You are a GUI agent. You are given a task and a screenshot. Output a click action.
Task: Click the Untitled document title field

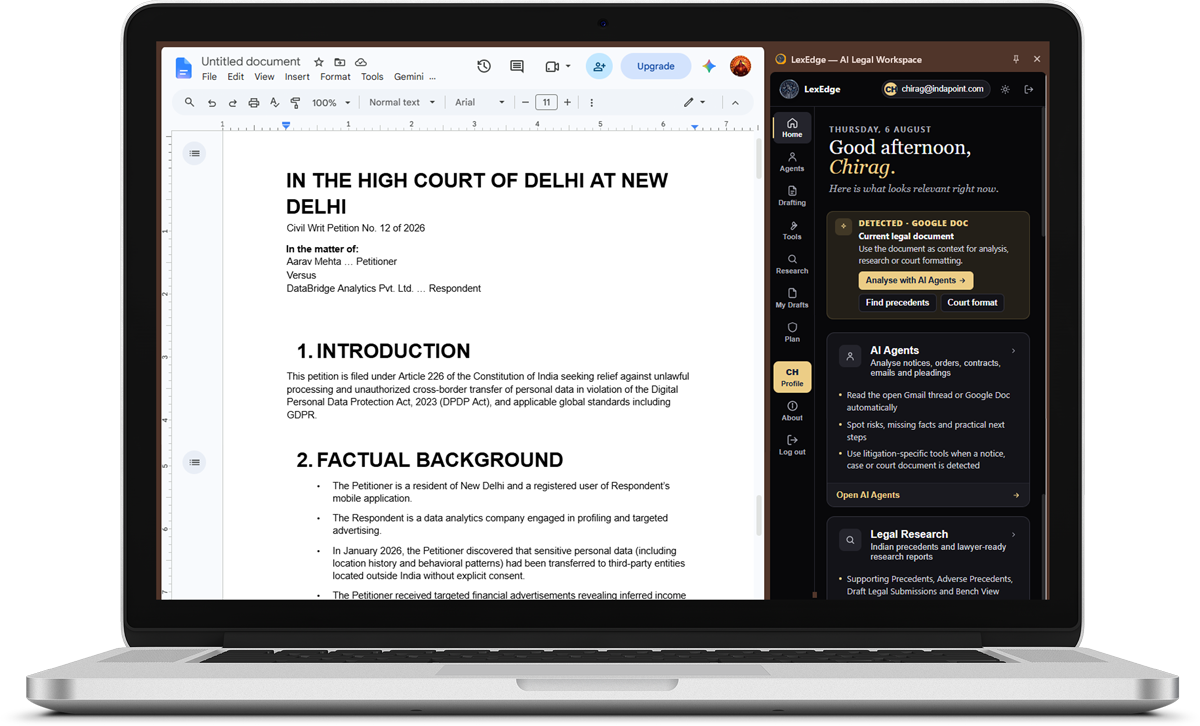click(x=251, y=62)
